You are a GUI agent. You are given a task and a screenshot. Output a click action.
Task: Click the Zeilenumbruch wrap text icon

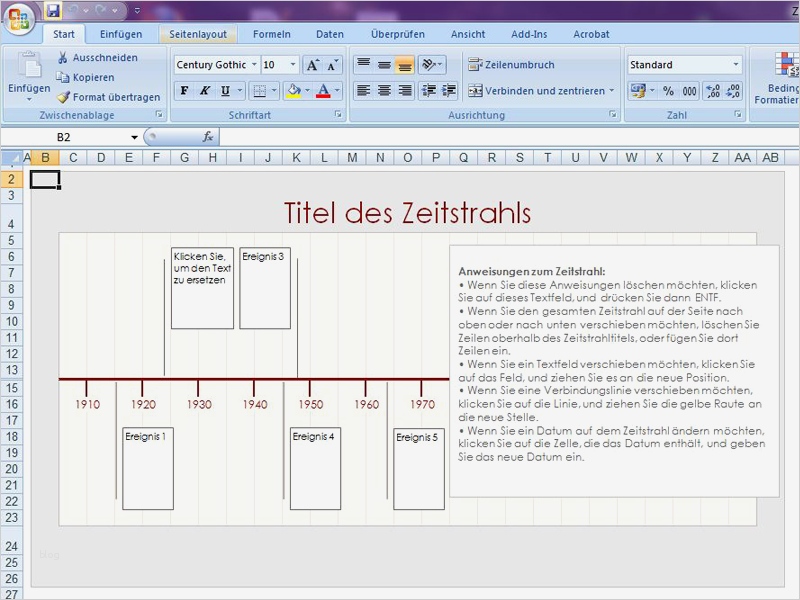pyautogui.click(x=471, y=64)
